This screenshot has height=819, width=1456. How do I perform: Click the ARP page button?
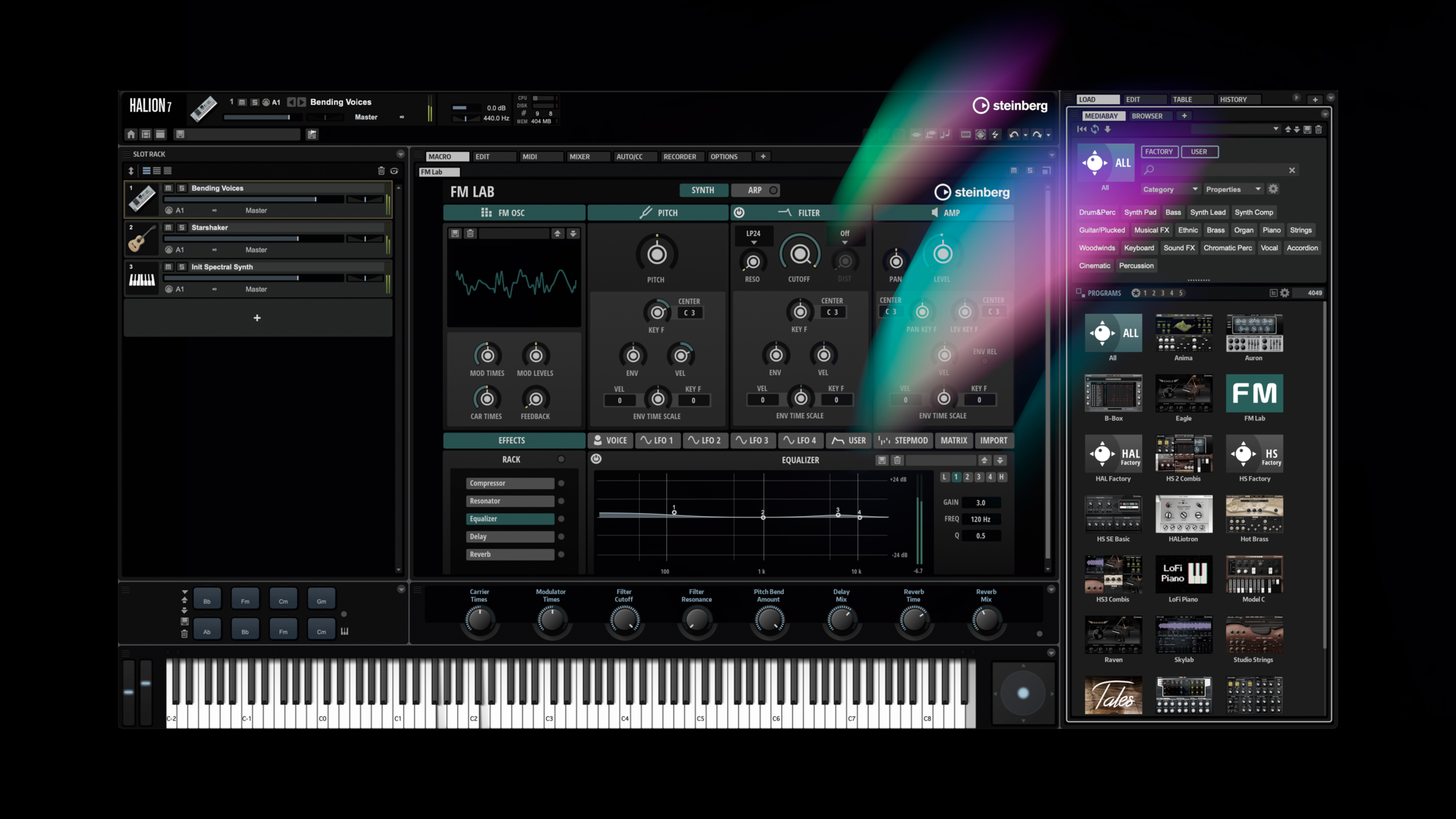coord(755,190)
